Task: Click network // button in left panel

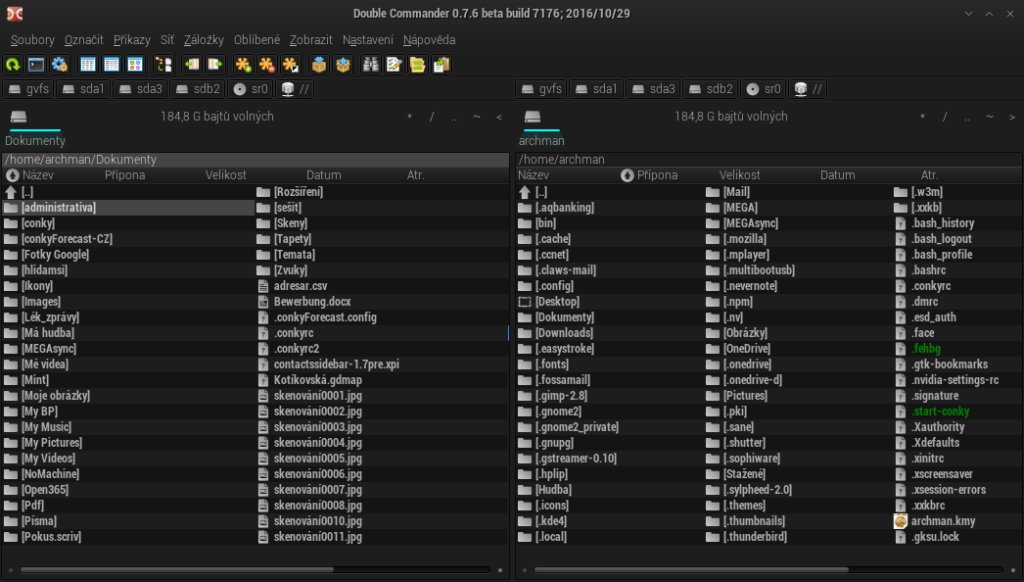Action: (x=295, y=89)
